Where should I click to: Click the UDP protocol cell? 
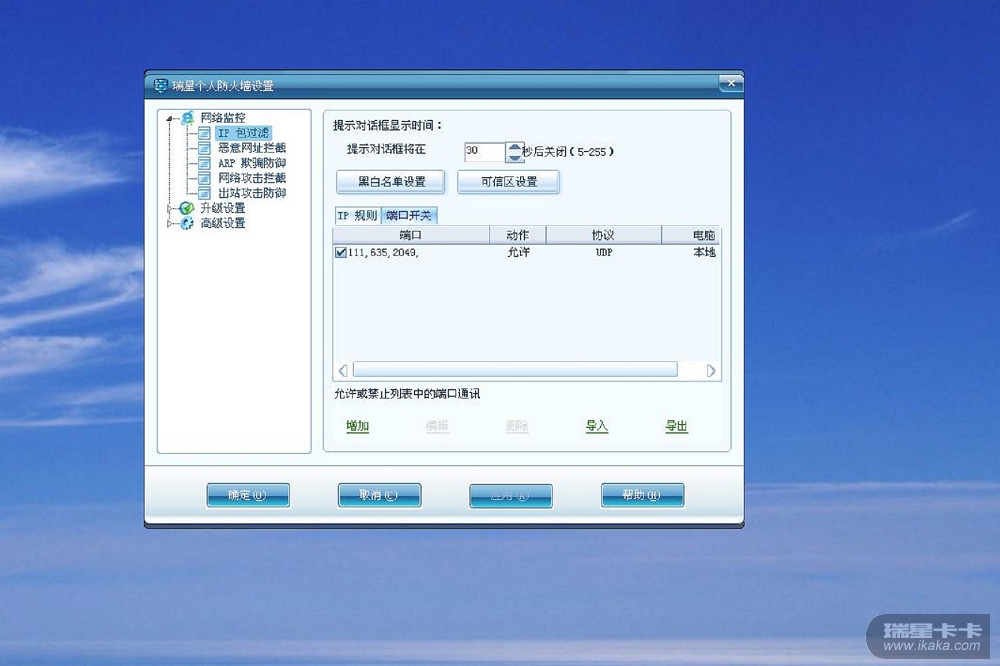click(x=604, y=253)
